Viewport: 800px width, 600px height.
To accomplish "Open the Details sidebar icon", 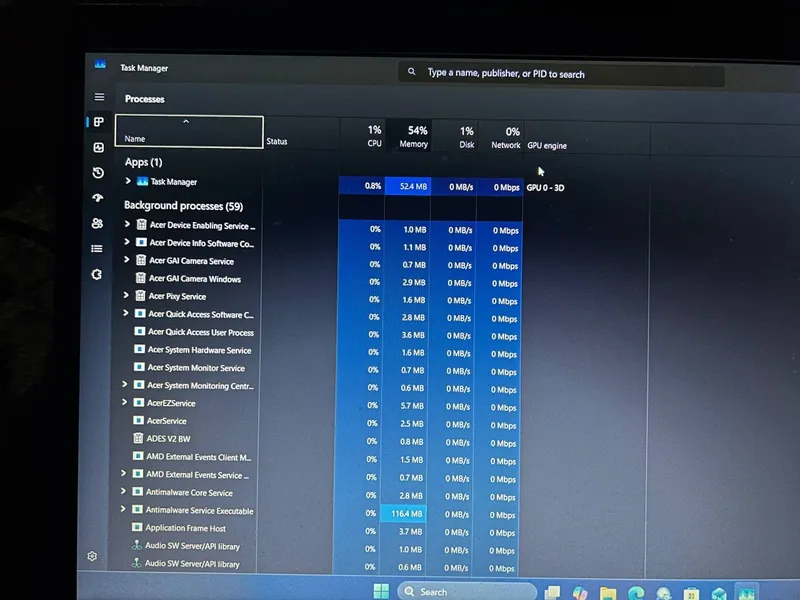I will pos(97,248).
